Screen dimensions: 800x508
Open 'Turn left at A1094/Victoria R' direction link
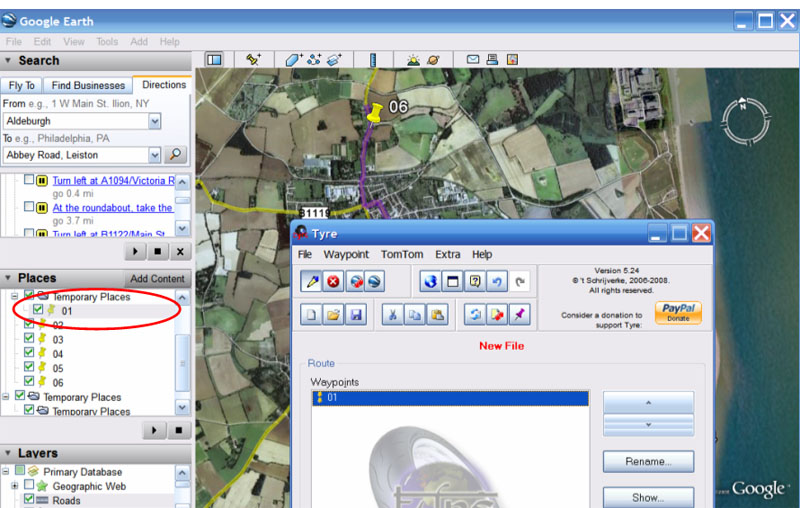[x=113, y=181]
